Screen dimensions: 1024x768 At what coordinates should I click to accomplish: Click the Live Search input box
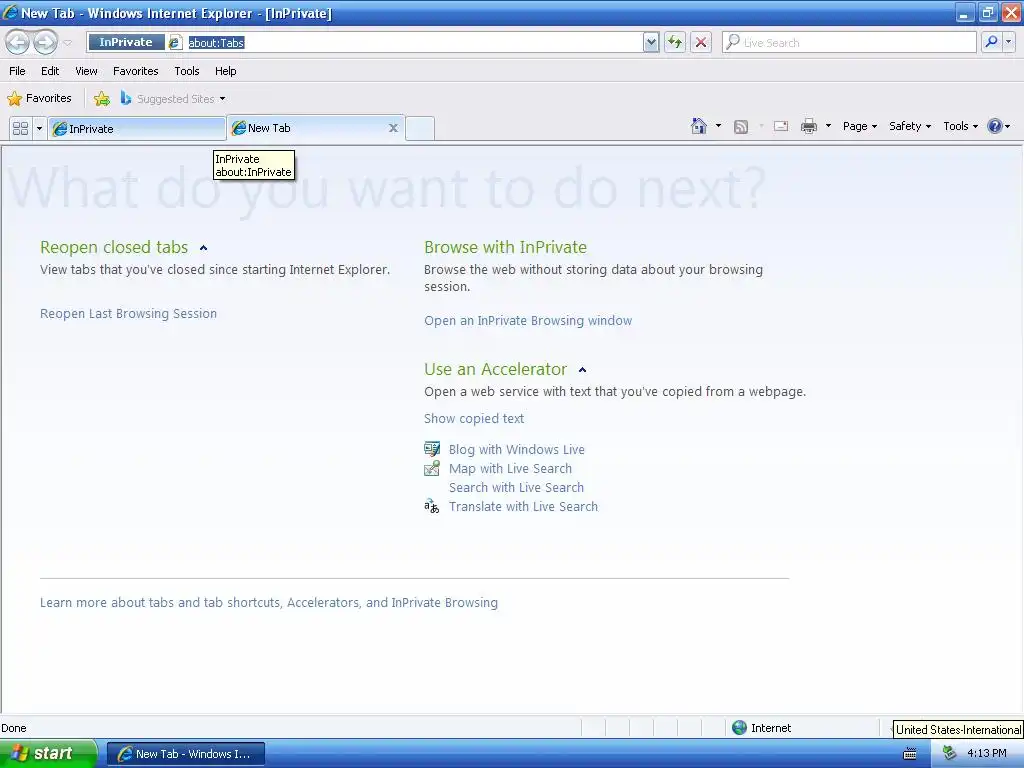pos(849,42)
